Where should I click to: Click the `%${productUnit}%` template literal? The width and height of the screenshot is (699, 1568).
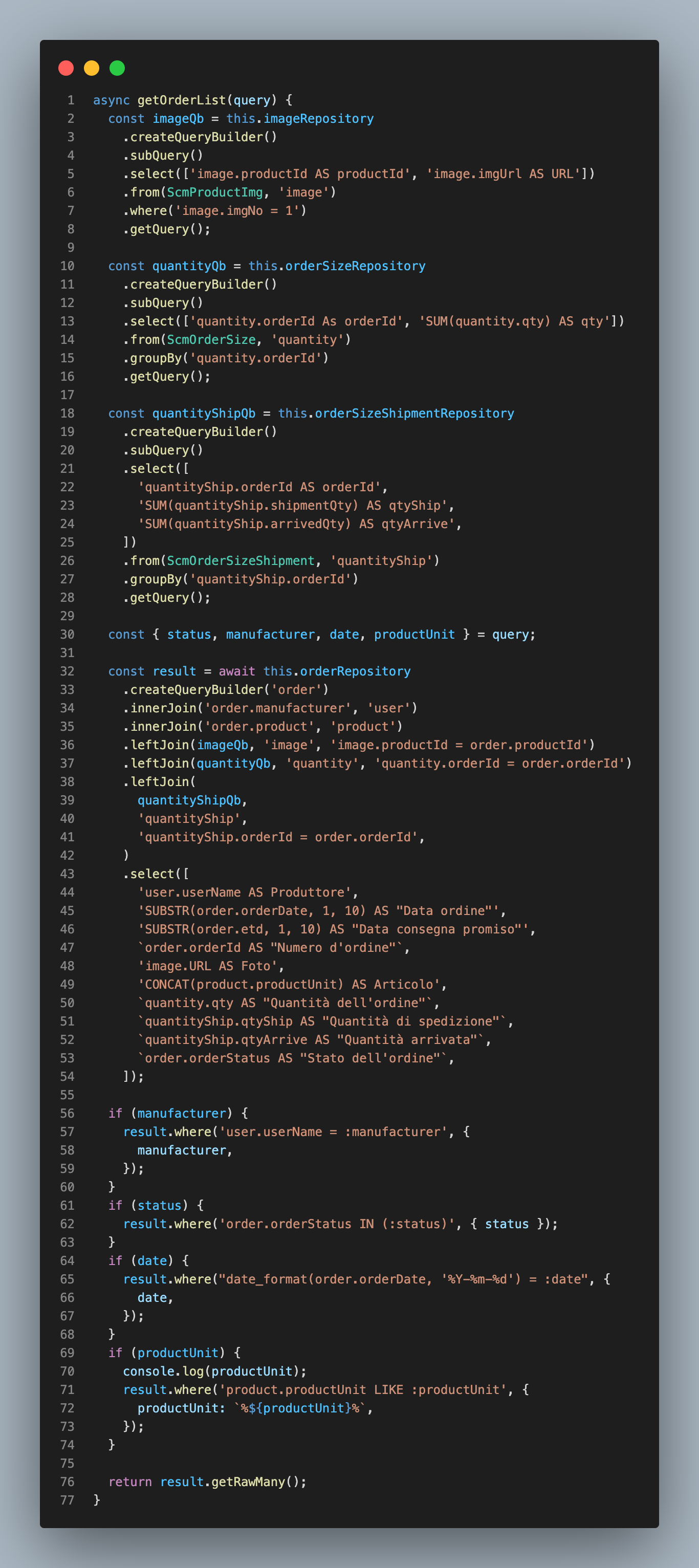(300, 1408)
